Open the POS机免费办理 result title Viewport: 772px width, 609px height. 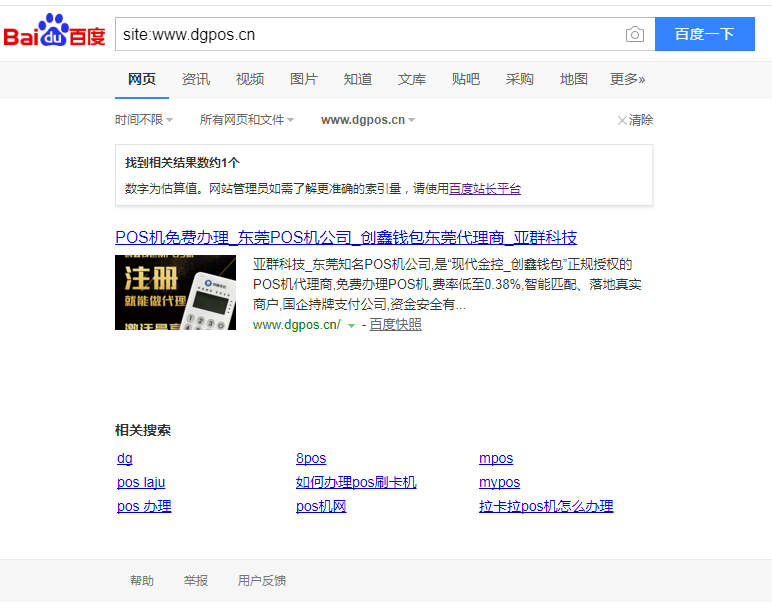point(346,237)
